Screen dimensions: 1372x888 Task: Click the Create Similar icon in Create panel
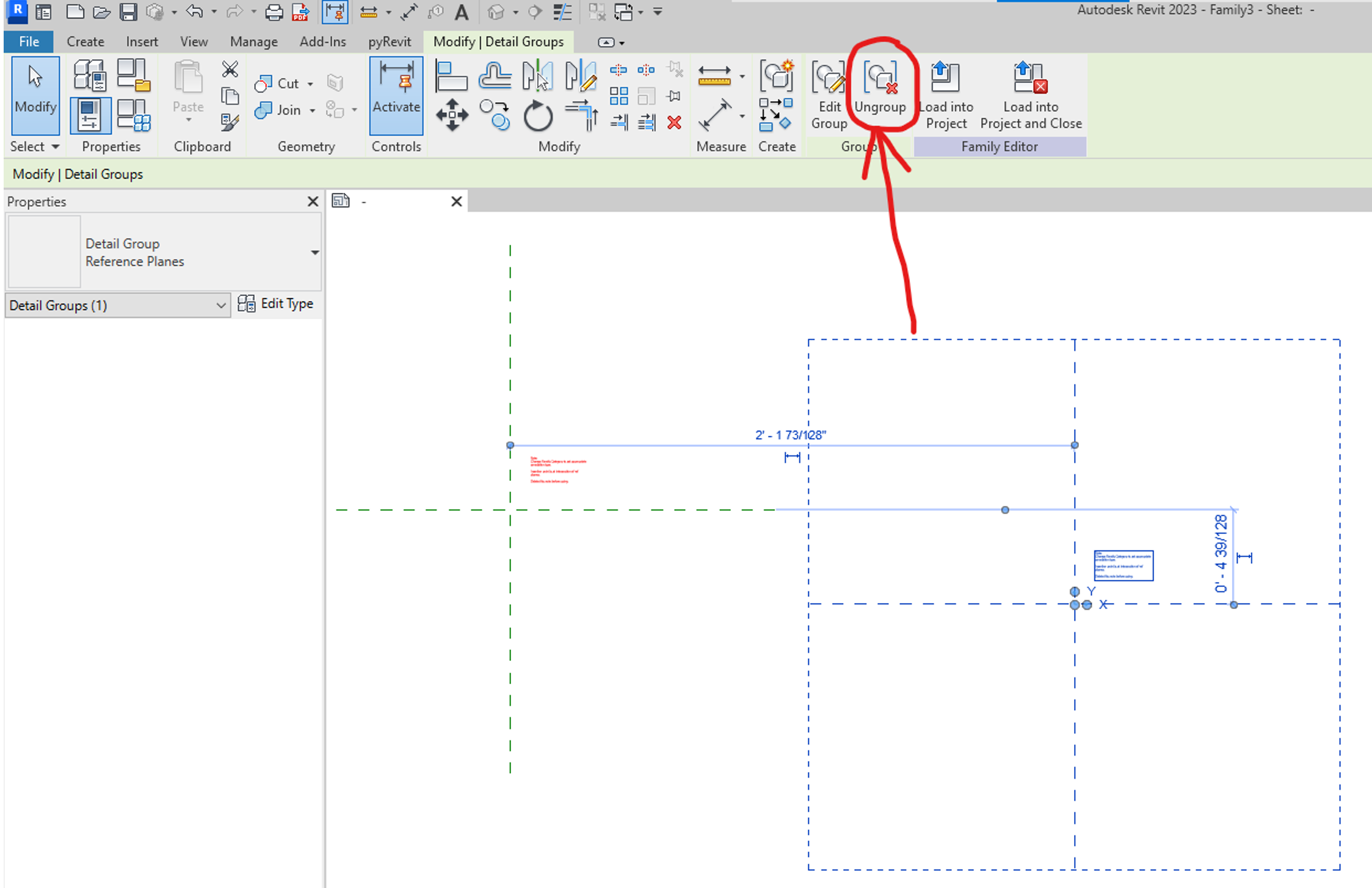(x=776, y=115)
